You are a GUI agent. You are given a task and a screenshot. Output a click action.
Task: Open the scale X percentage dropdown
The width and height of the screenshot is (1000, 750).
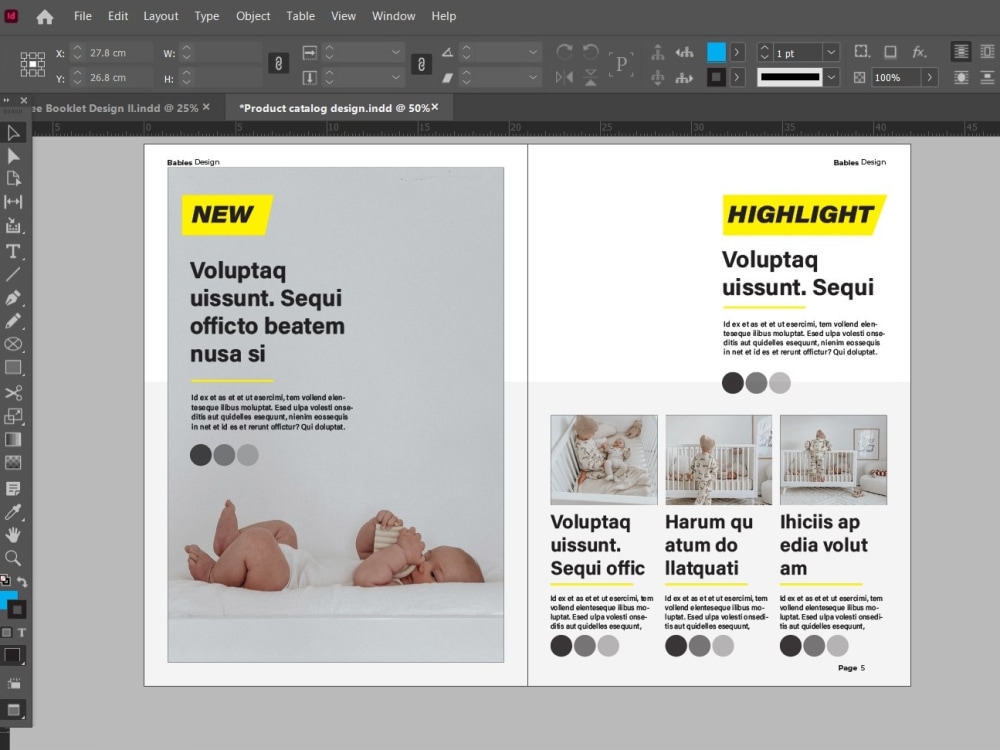(396, 52)
